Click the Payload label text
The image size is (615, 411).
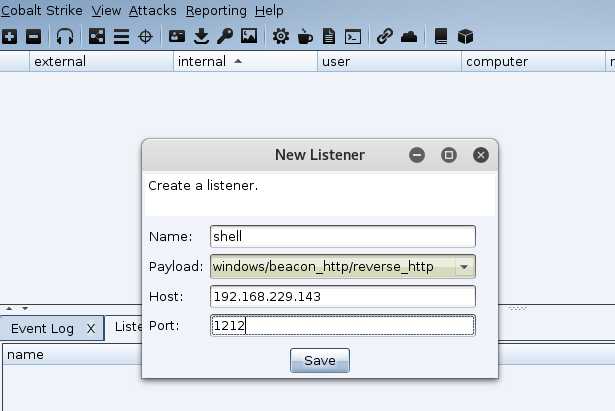tap(176, 267)
